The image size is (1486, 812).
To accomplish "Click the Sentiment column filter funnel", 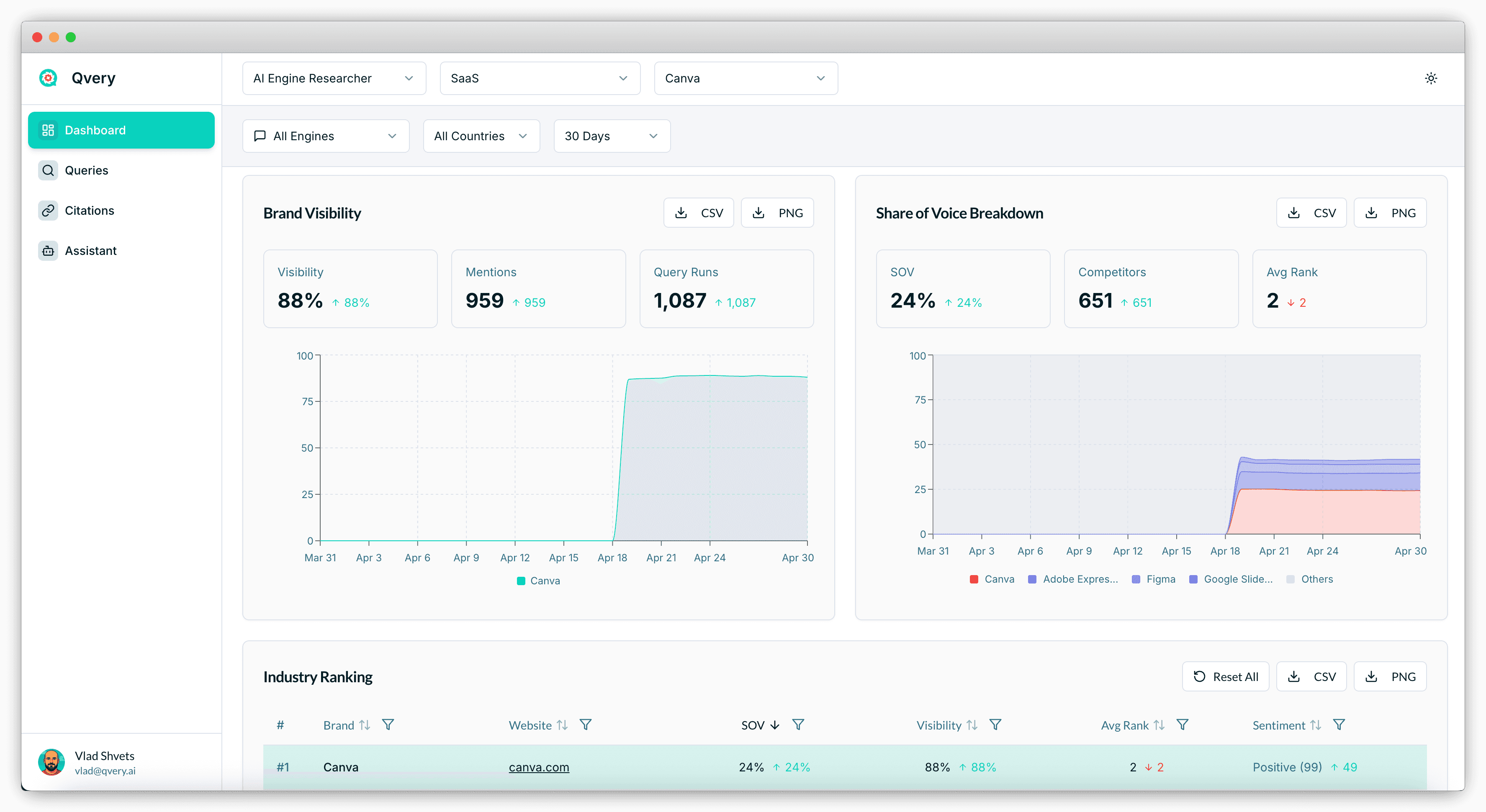I will (1339, 725).
